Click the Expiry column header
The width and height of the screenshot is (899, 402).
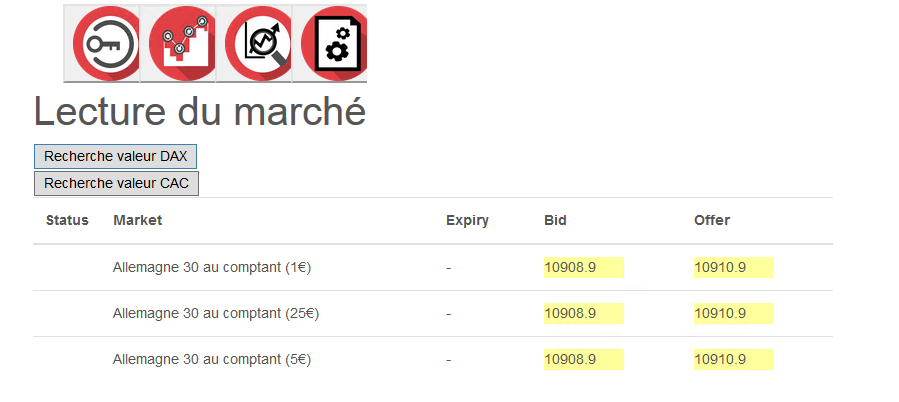467,220
